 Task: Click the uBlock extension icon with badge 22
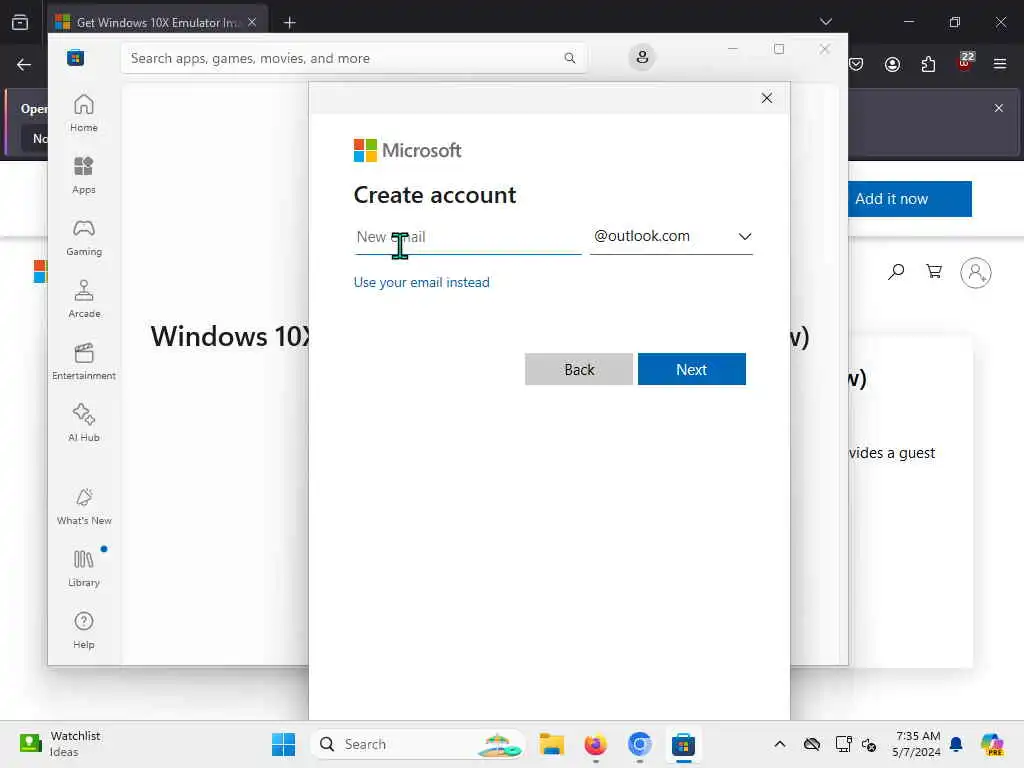point(965,63)
